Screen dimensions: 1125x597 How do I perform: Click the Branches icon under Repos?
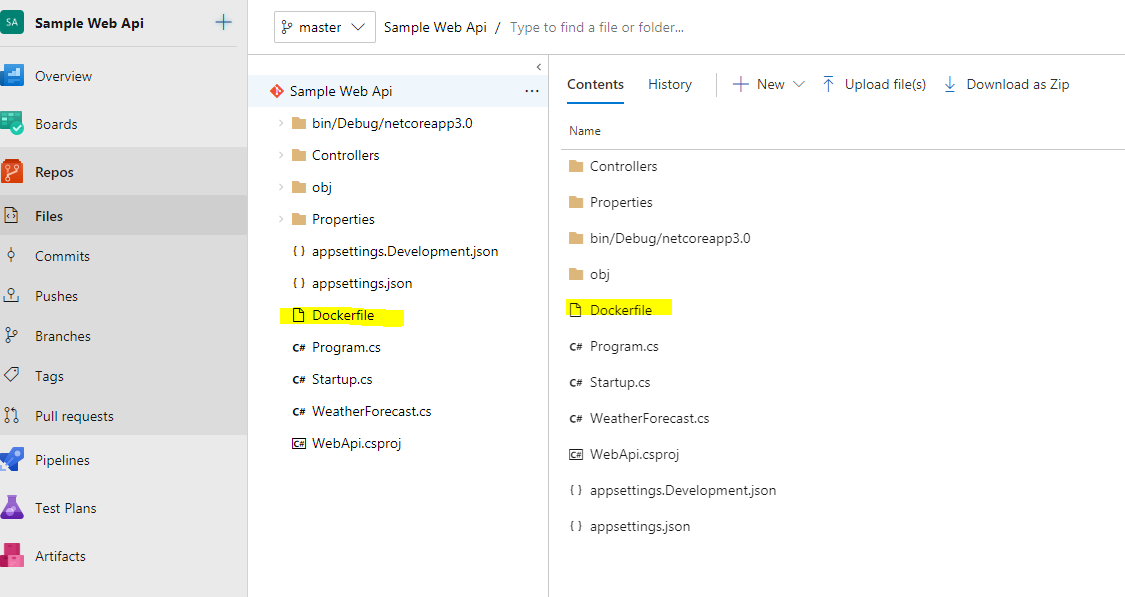click(x=11, y=335)
